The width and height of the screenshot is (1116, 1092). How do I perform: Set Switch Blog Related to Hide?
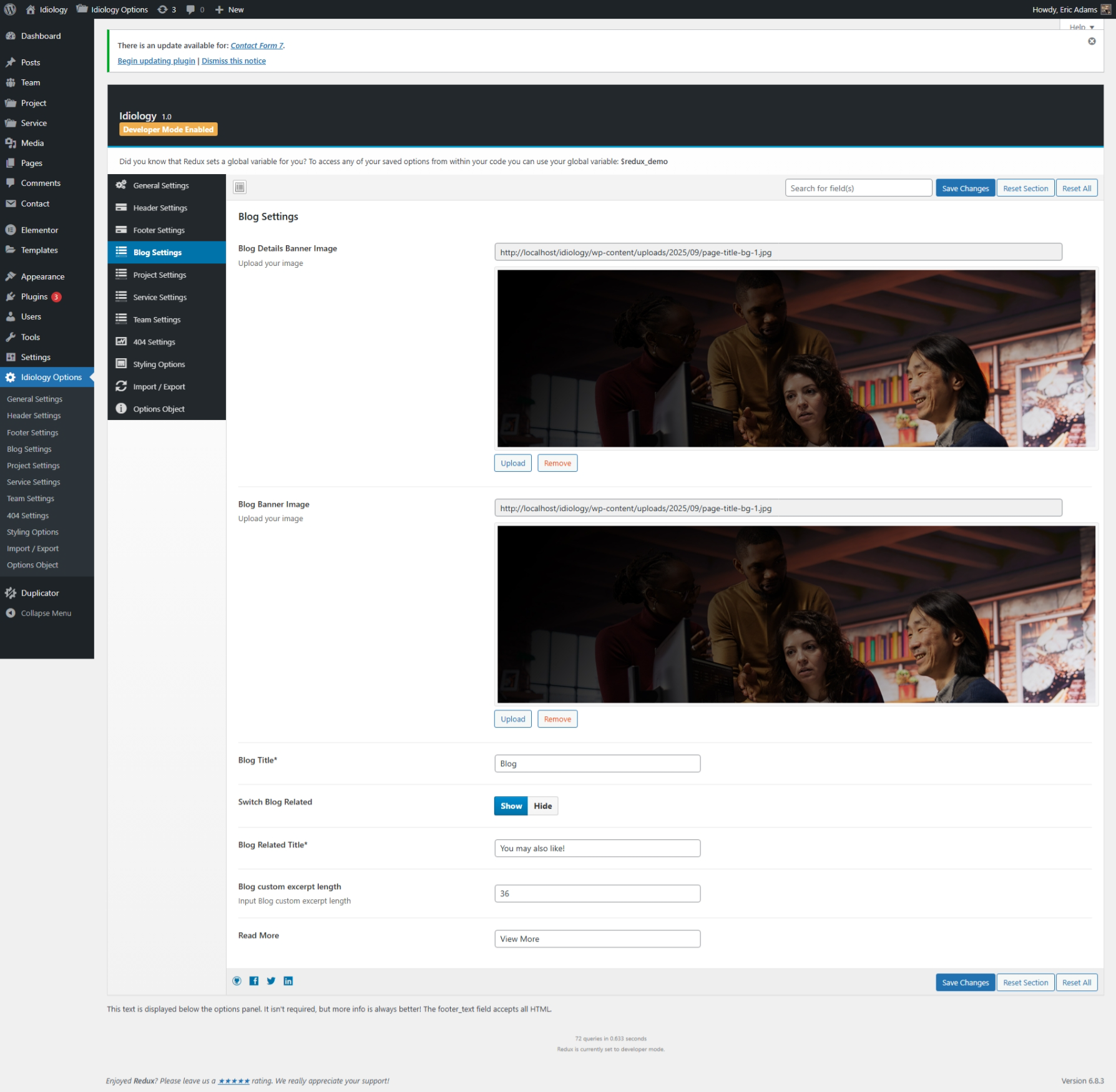542,806
